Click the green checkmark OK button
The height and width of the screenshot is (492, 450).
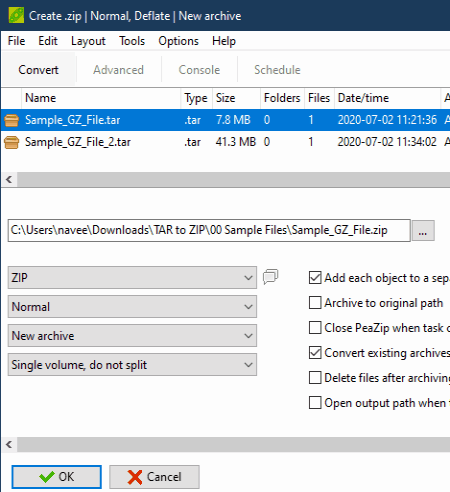(57, 477)
